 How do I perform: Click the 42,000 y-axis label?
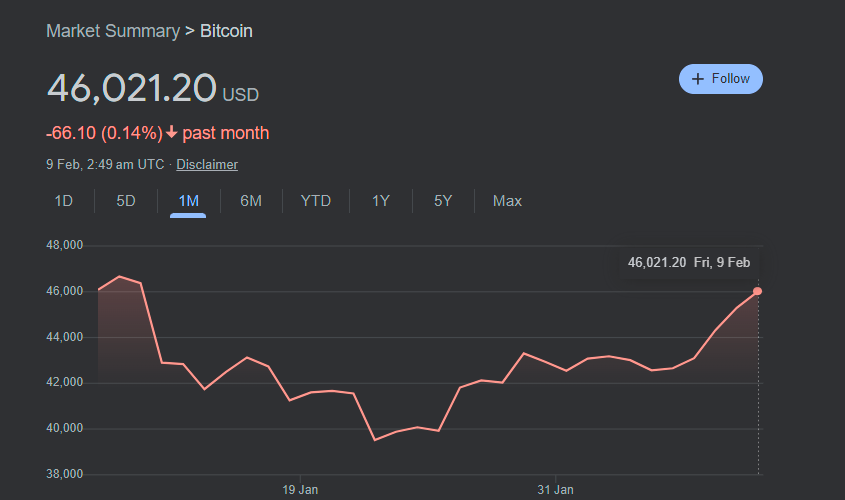pyautogui.click(x=65, y=382)
